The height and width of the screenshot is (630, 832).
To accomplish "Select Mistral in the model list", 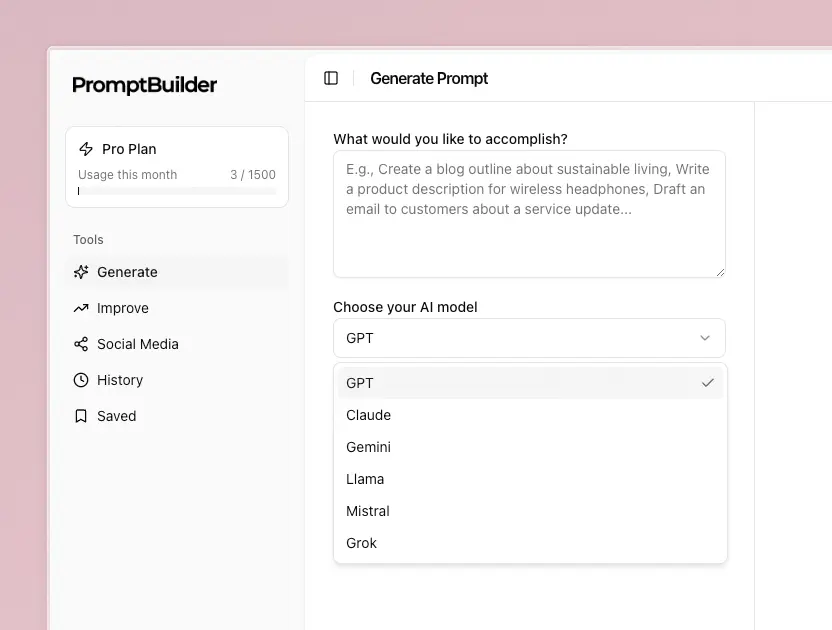I will 367,511.
